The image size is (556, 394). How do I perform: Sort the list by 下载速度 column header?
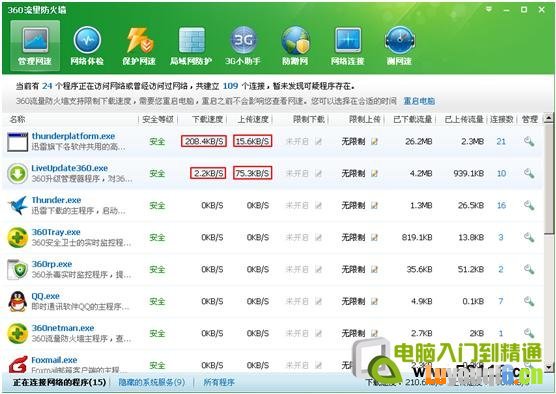(x=207, y=120)
